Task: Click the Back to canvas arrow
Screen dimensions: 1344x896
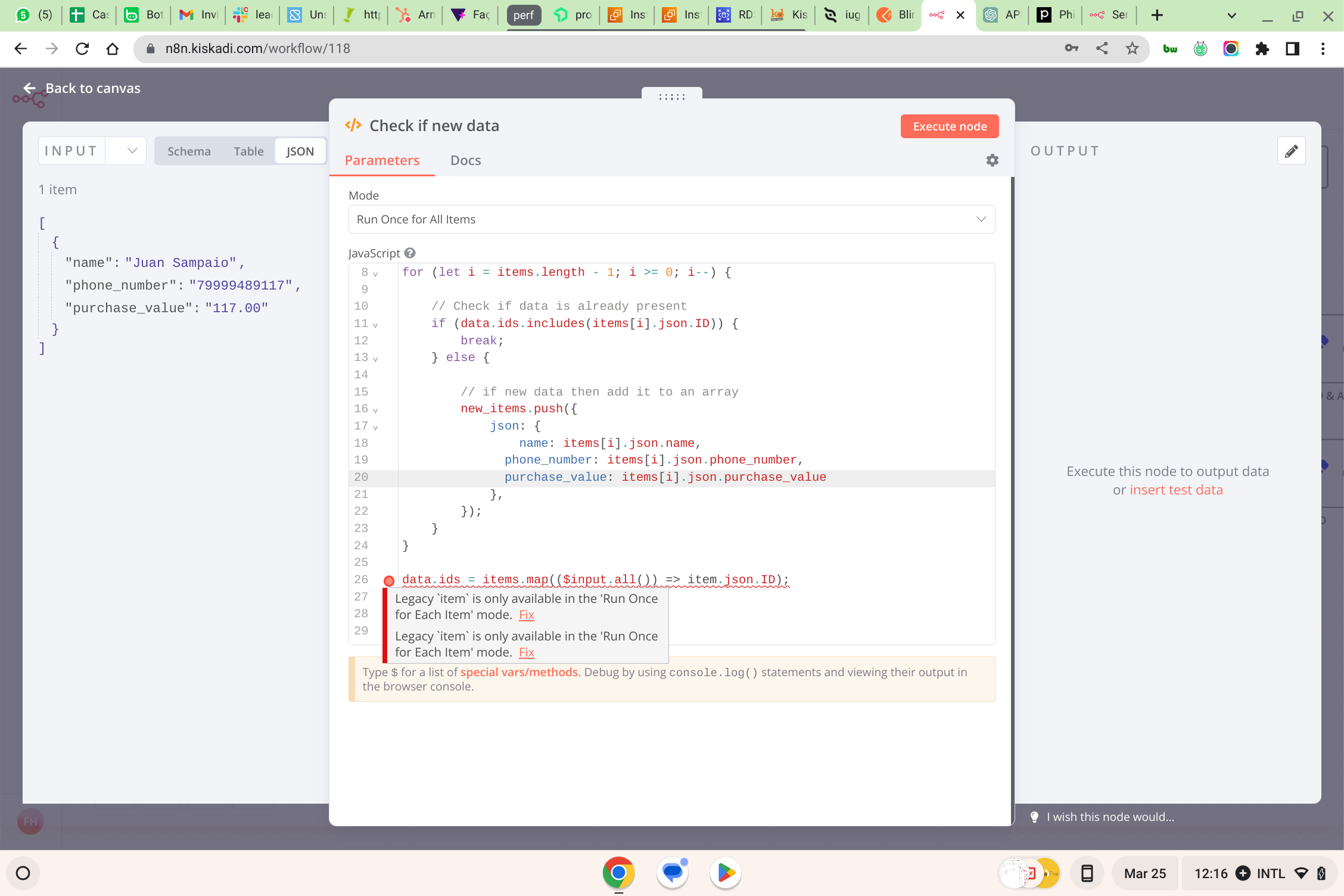Action: (29, 88)
